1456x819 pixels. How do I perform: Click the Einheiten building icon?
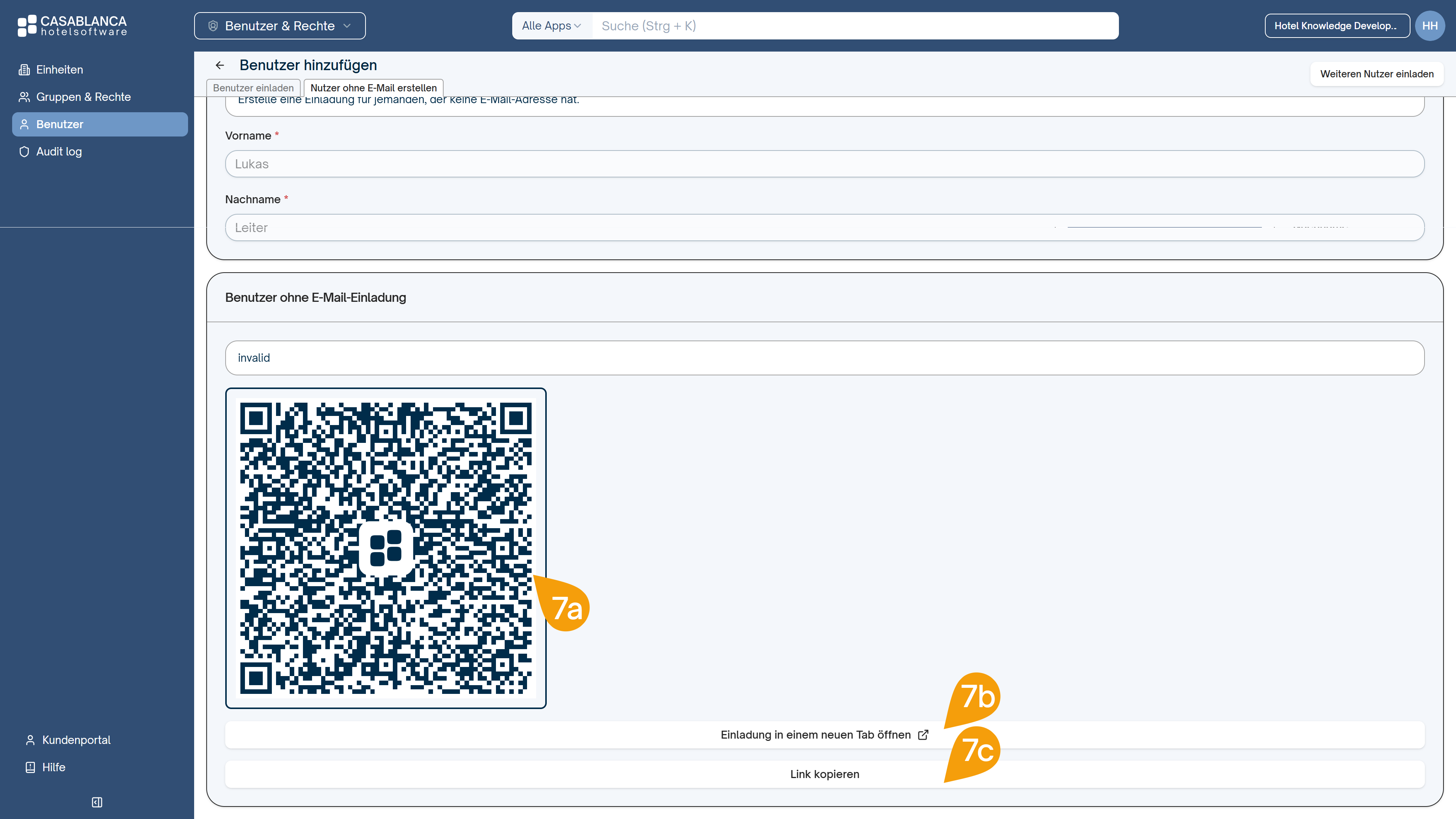[x=24, y=69]
